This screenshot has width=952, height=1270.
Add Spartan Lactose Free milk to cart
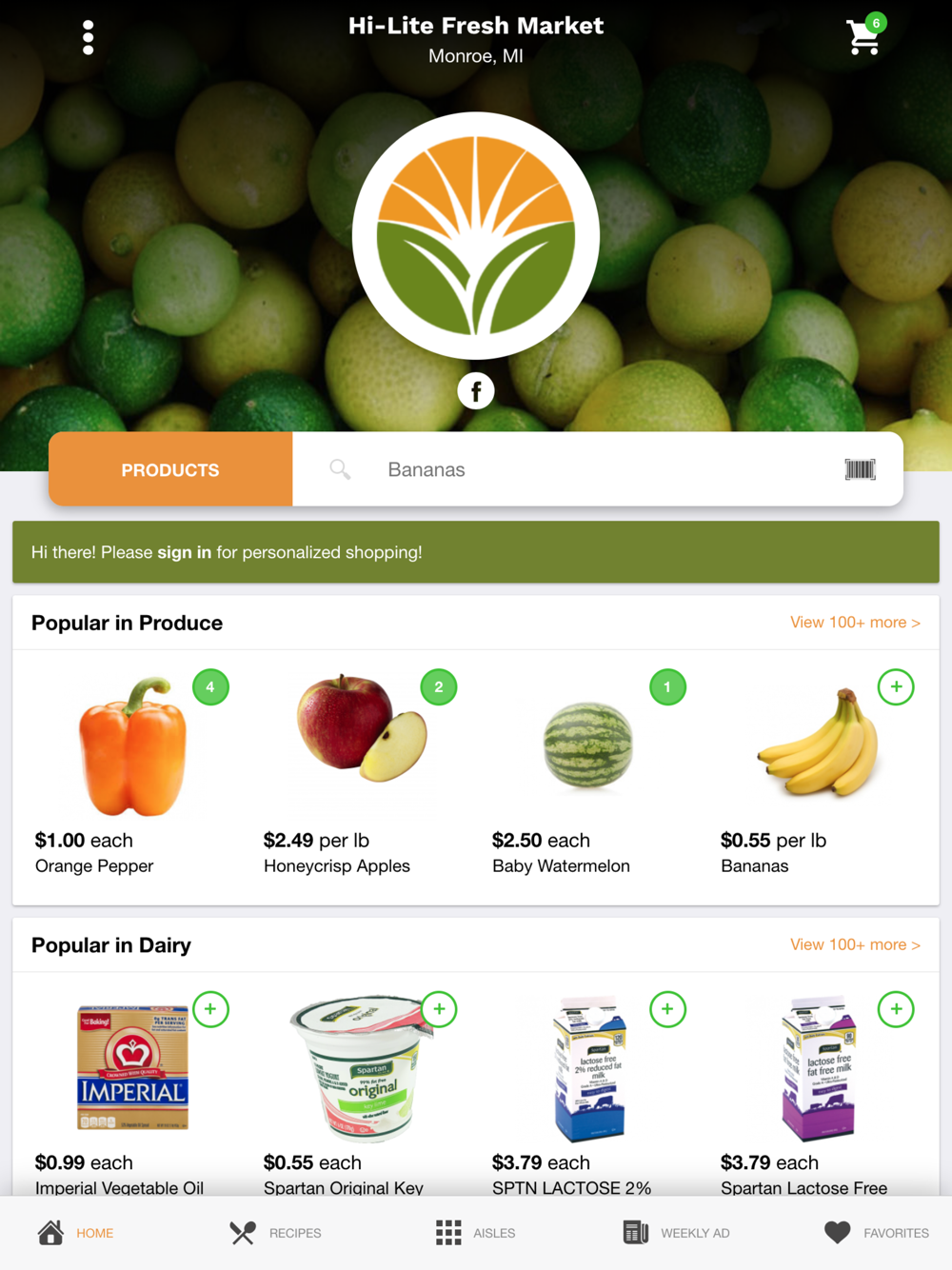coord(896,1009)
